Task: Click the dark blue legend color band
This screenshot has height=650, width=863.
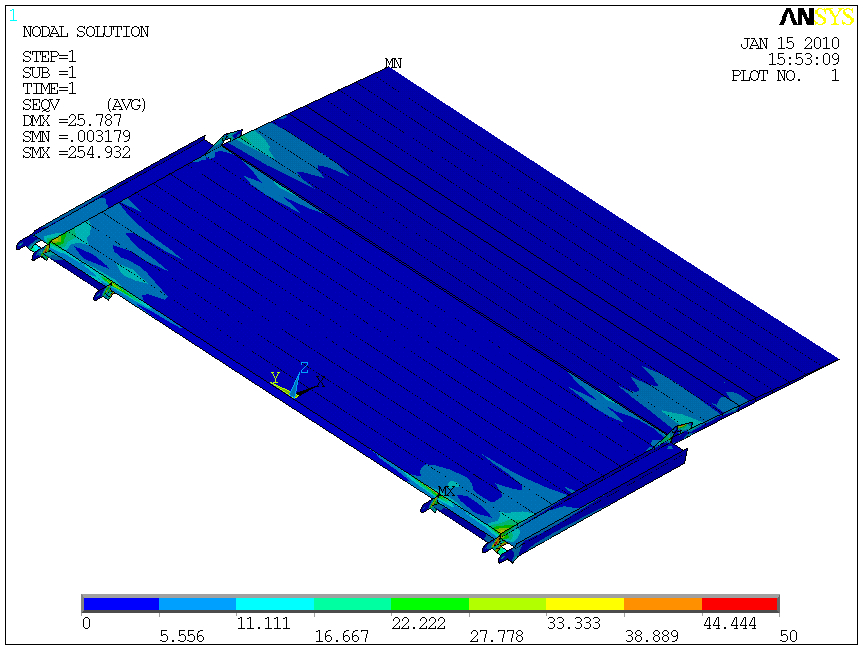Action: pyautogui.click(x=121, y=604)
